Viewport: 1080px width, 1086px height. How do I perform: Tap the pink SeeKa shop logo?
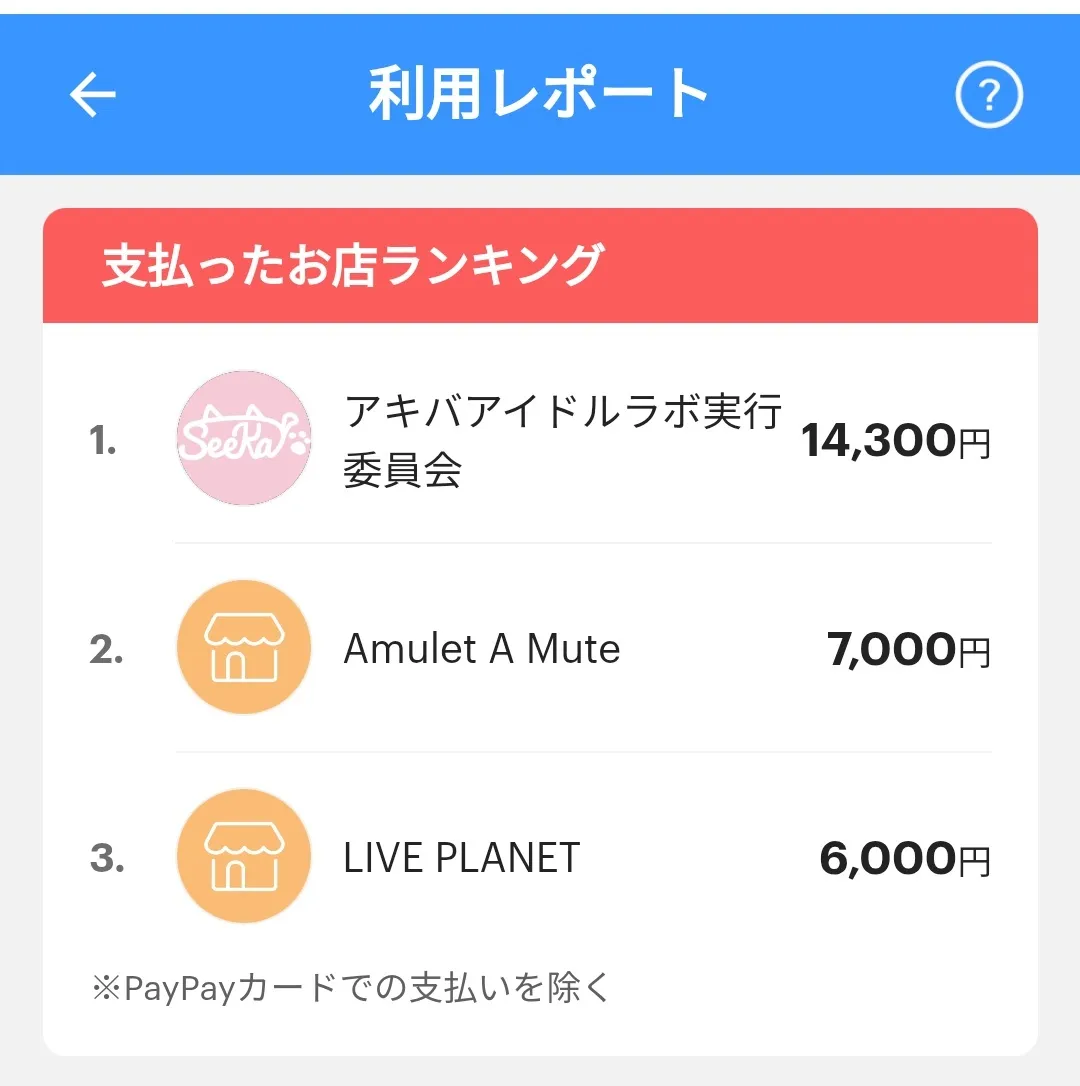pyautogui.click(x=244, y=438)
